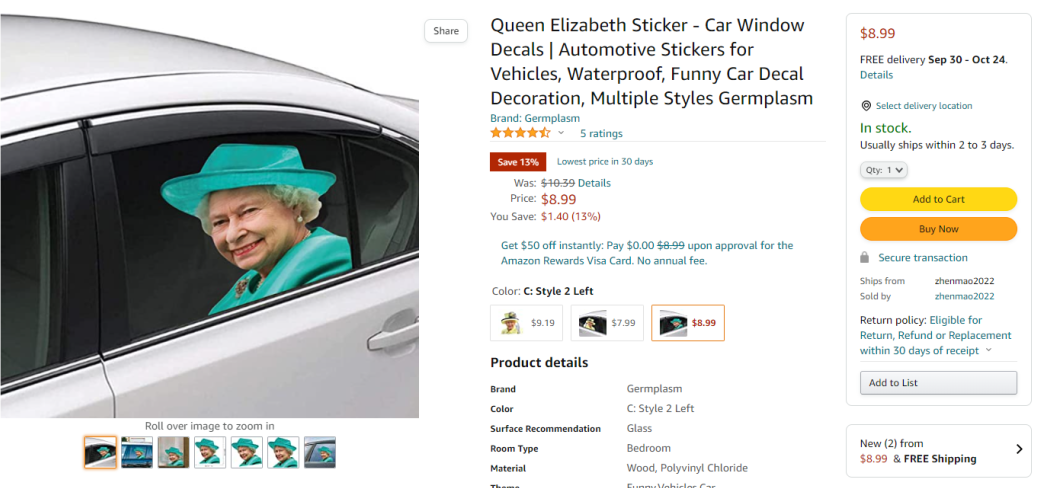Click the secure transaction lock icon
The image size is (1060, 488).
pyautogui.click(x=865, y=258)
